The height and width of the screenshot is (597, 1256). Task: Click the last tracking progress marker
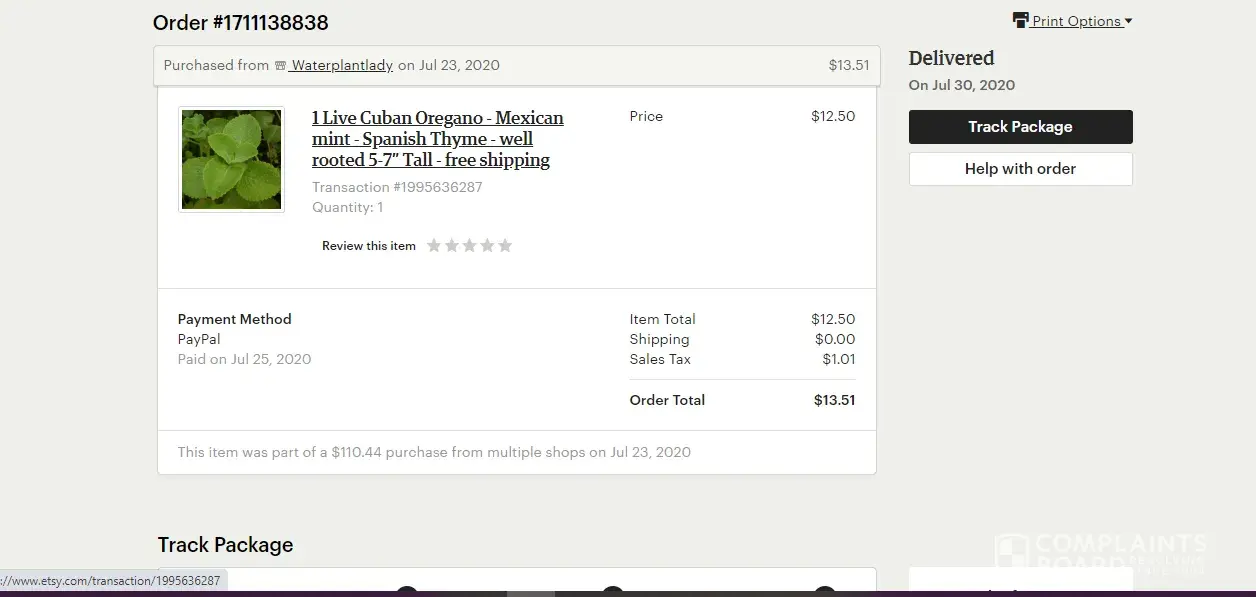click(x=825, y=591)
